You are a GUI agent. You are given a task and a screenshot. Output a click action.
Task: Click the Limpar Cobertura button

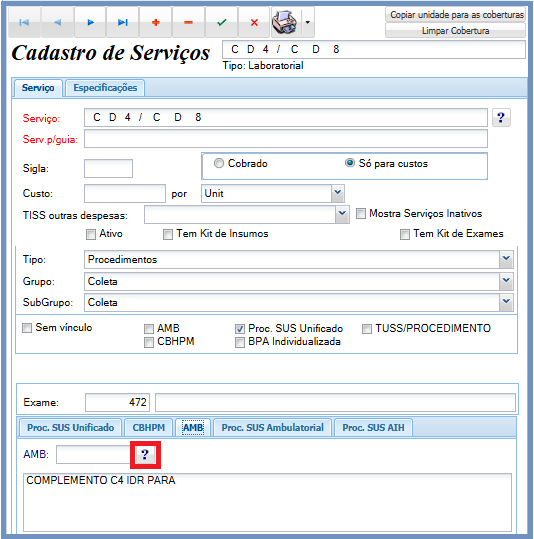pyautogui.click(x=456, y=31)
